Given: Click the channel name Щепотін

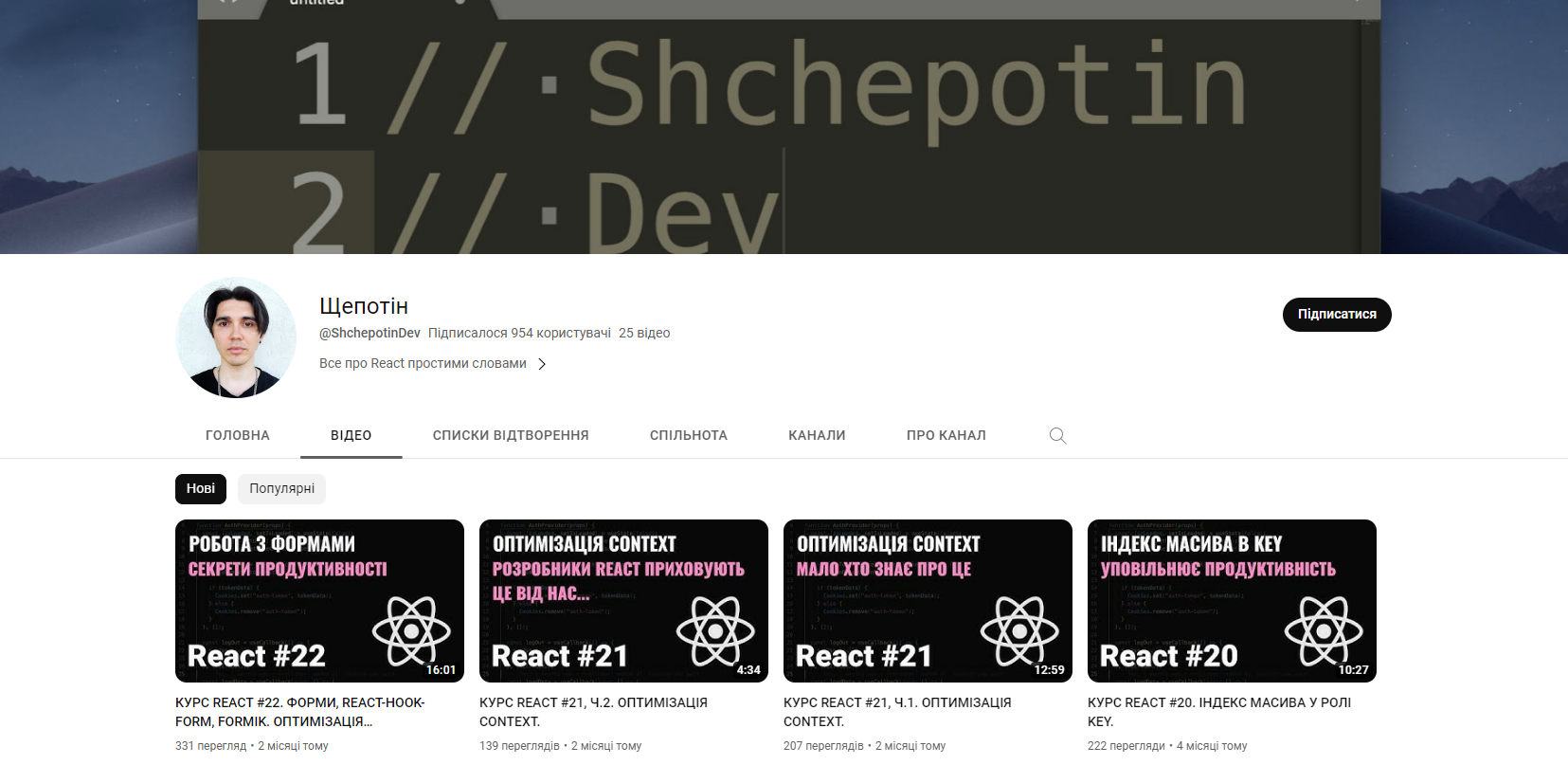Looking at the screenshot, I should click(x=364, y=306).
